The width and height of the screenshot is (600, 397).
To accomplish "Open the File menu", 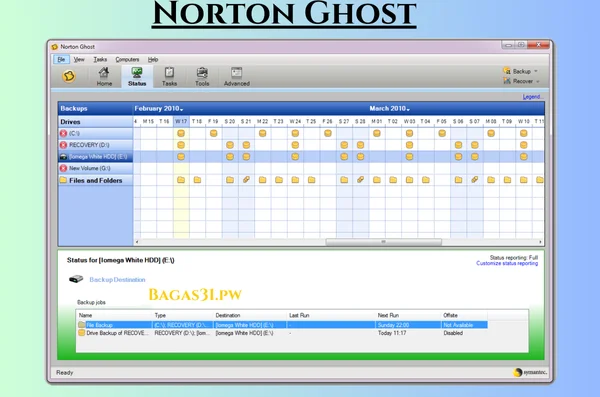I will [x=61, y=59].
